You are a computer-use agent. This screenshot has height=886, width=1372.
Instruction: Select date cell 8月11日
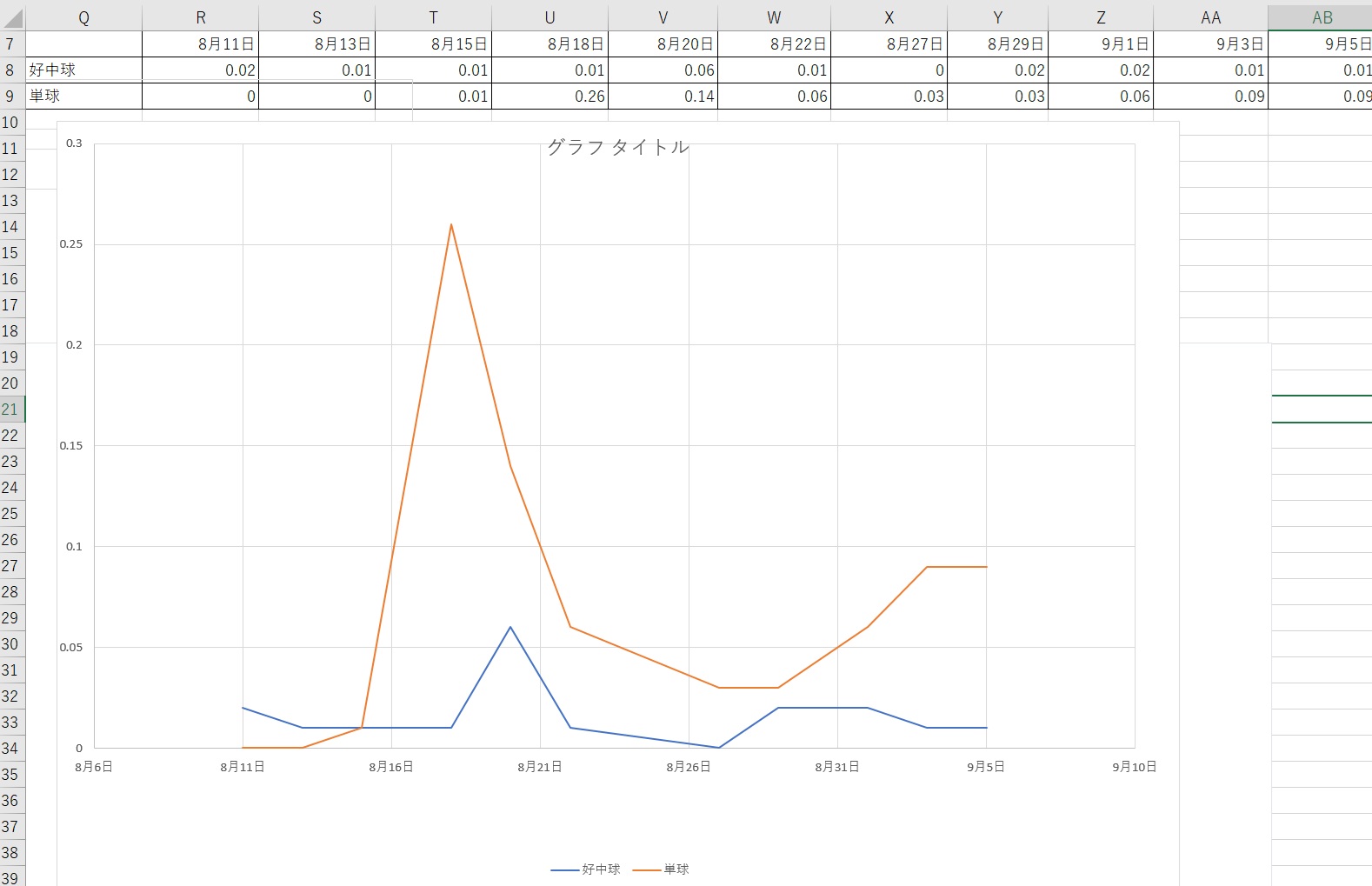[x=201, y=44]
